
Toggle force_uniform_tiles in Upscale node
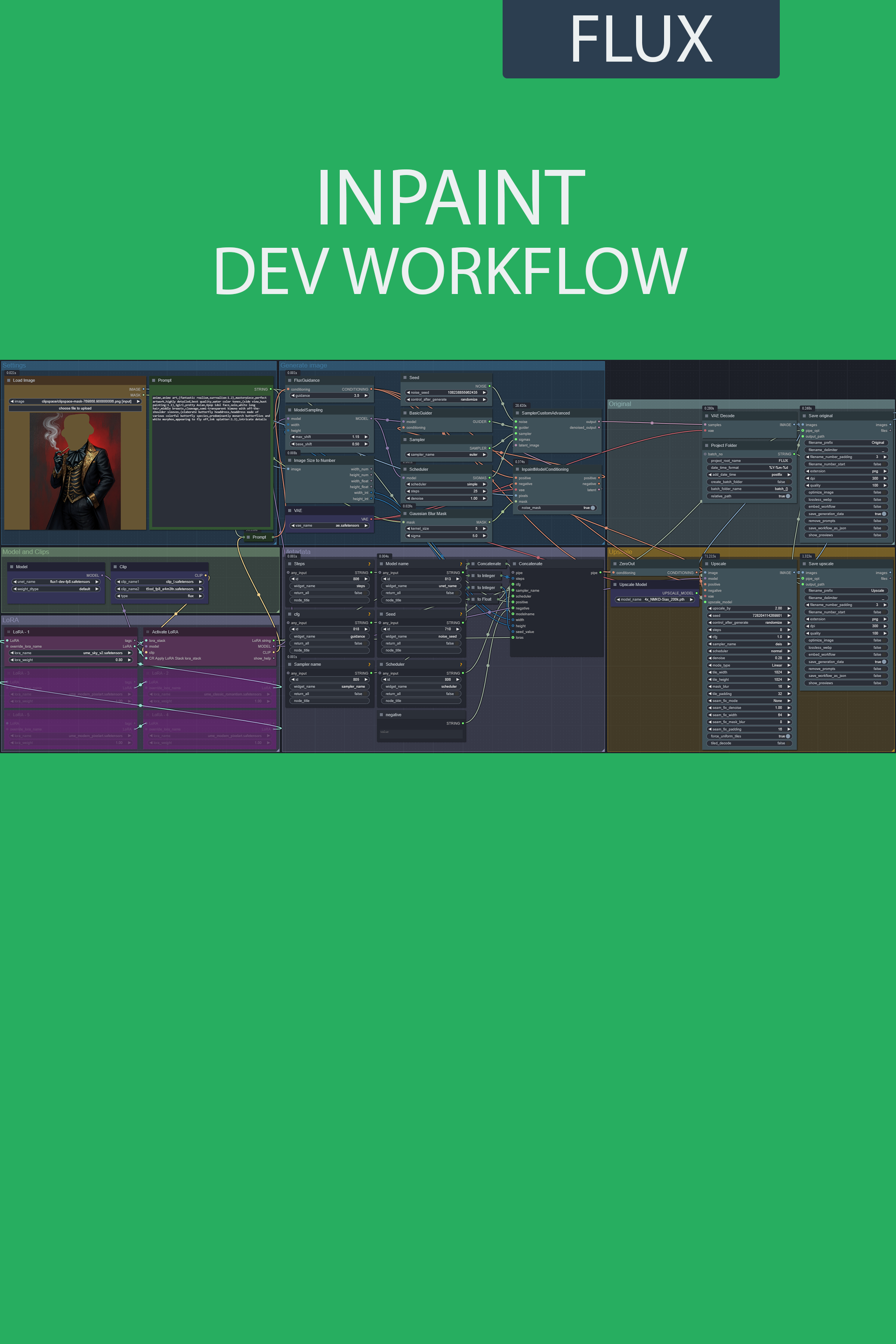click(x=788, y=736)
